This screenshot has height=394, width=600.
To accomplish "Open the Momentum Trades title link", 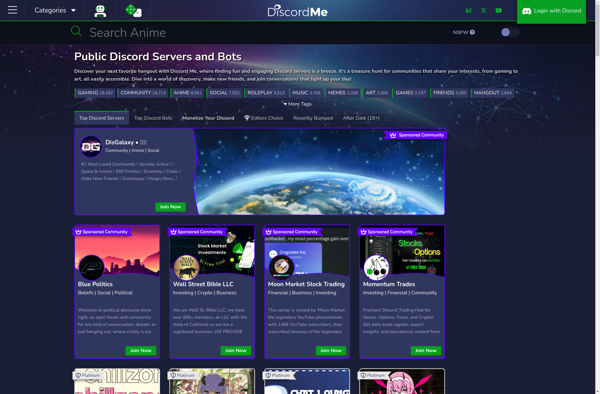I will click(389, 284).
